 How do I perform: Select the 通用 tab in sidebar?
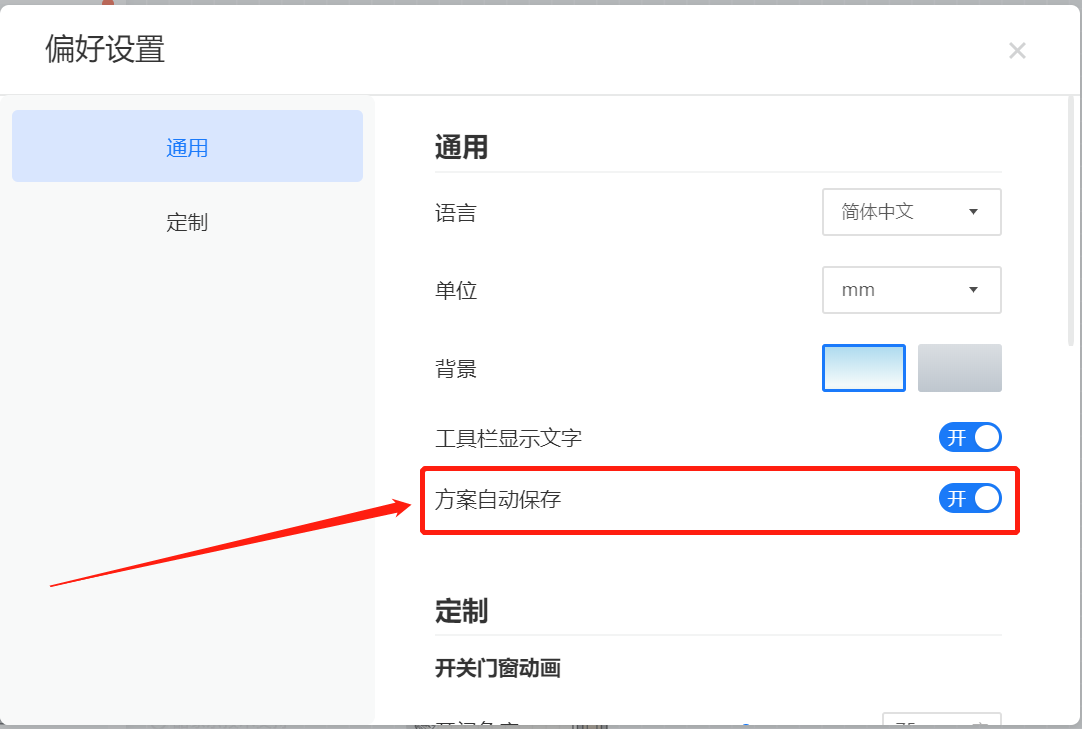(x=187, y=146)
